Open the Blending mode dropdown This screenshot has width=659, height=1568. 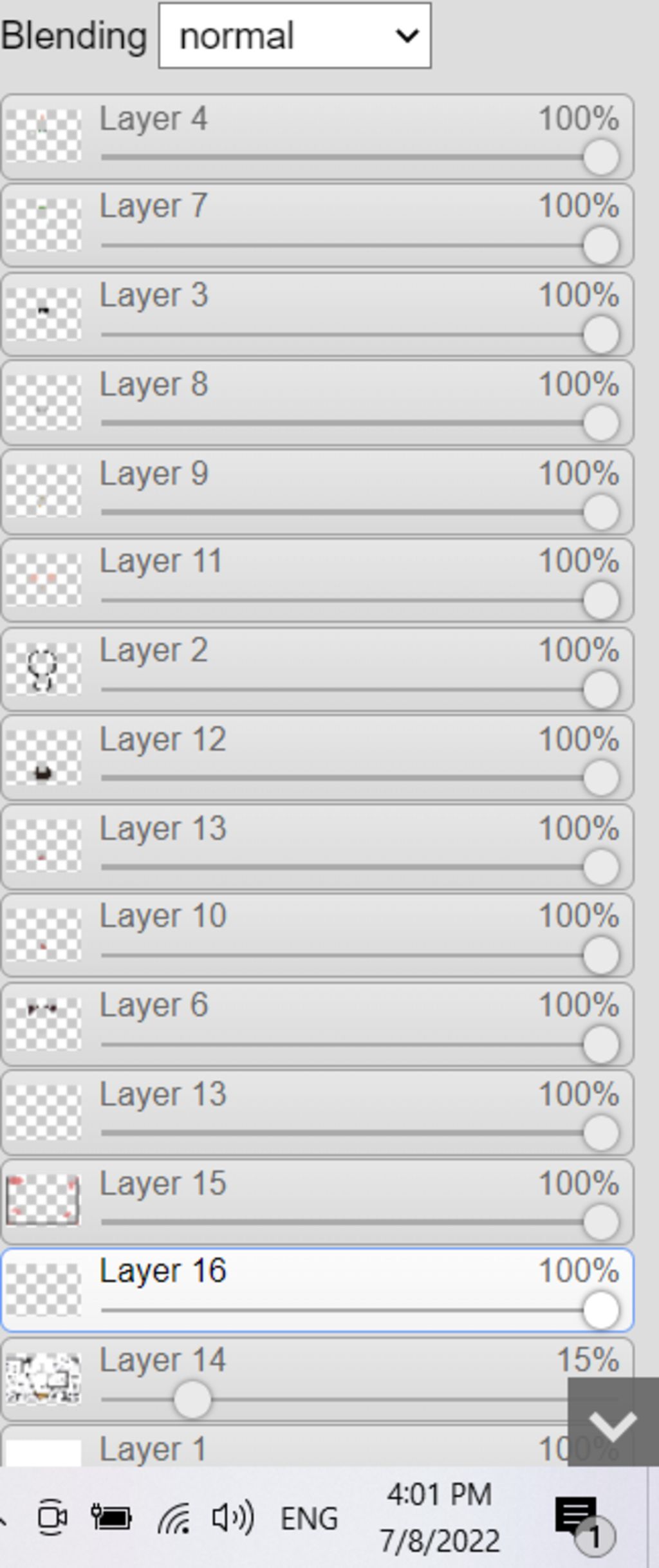[295, 35]
